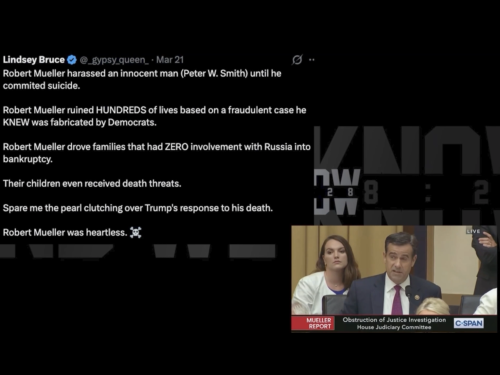This screenshot has height=375, width=500.
Task: Click the skull and crossbones emoji
Action: click(136, 232)
